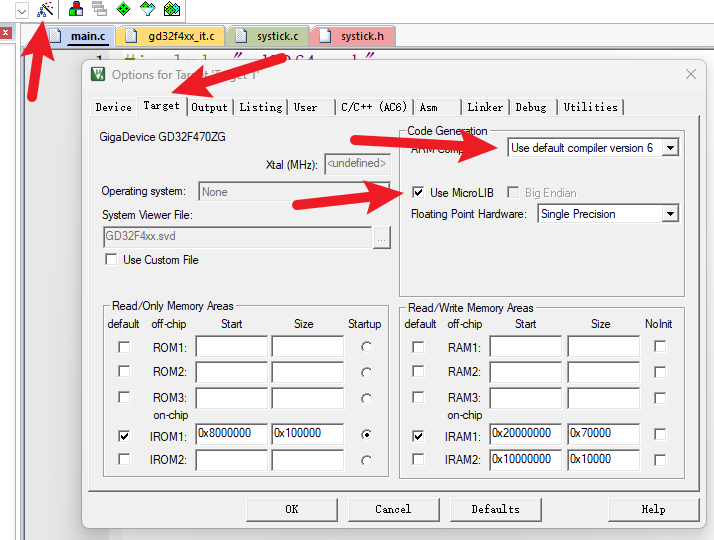Open the Device tab
The width and height of the screenshot is (714, 540).
pyautogui.click(x=113, y=107)
